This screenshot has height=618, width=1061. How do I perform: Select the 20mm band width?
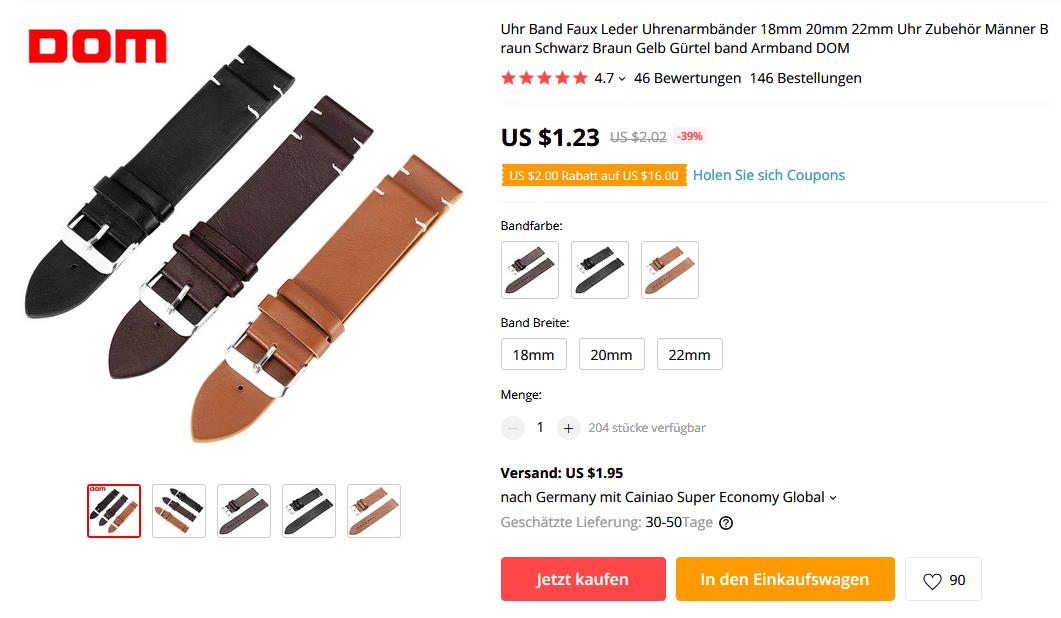pos(611,355)
